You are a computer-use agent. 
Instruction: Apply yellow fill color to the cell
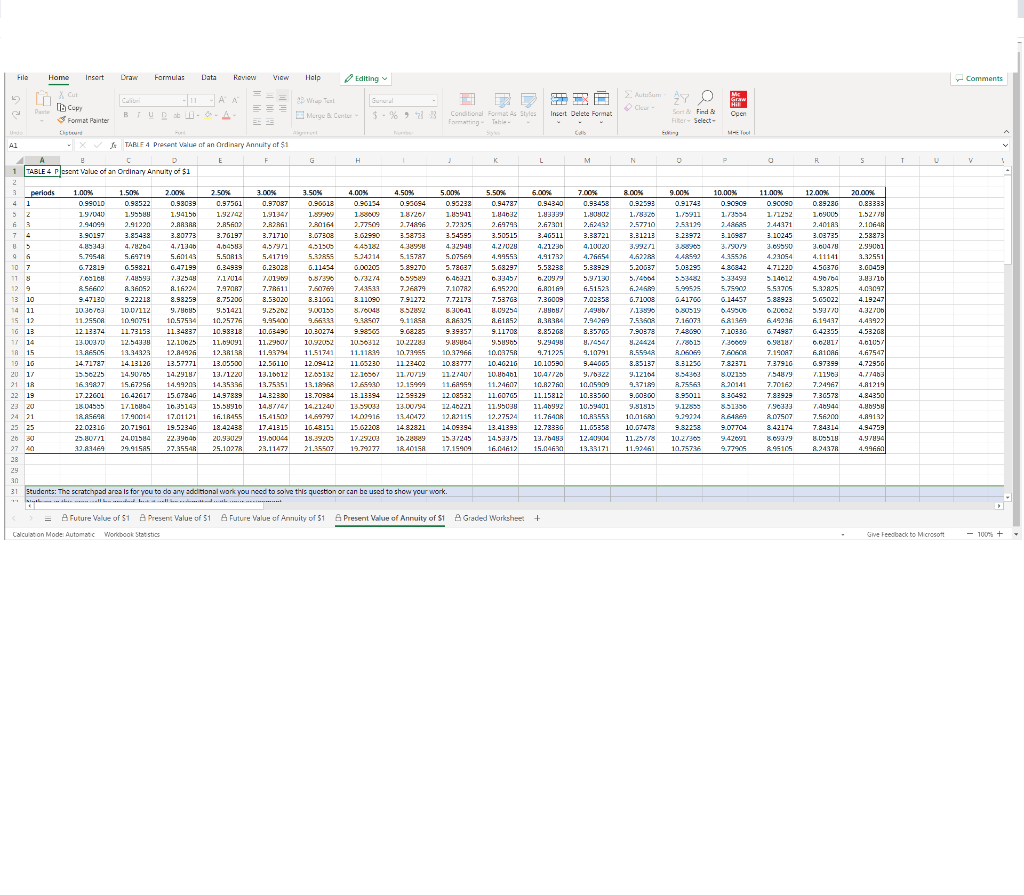pos(208,116)
